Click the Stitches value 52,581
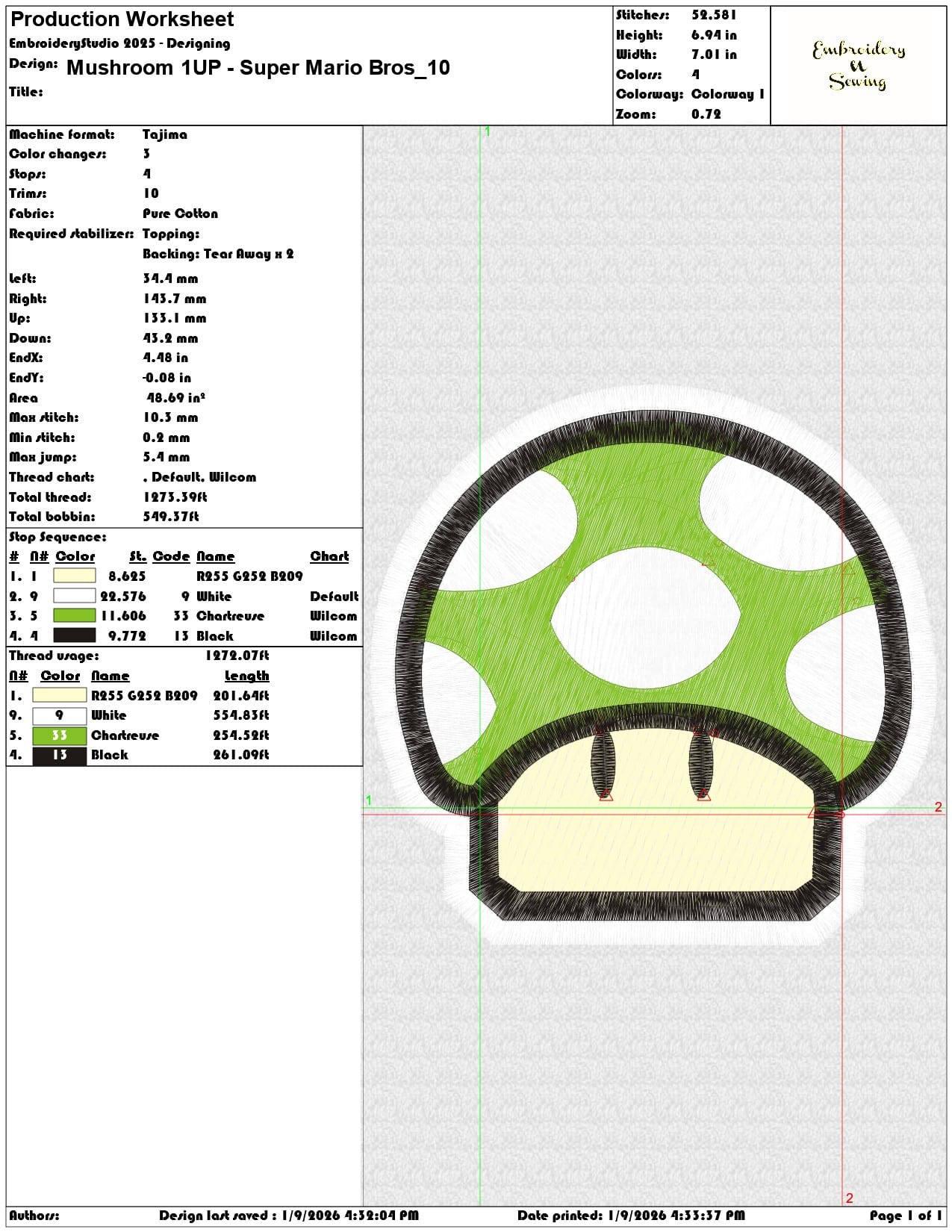Screen dimensions: 952x1232 [714, 15]
